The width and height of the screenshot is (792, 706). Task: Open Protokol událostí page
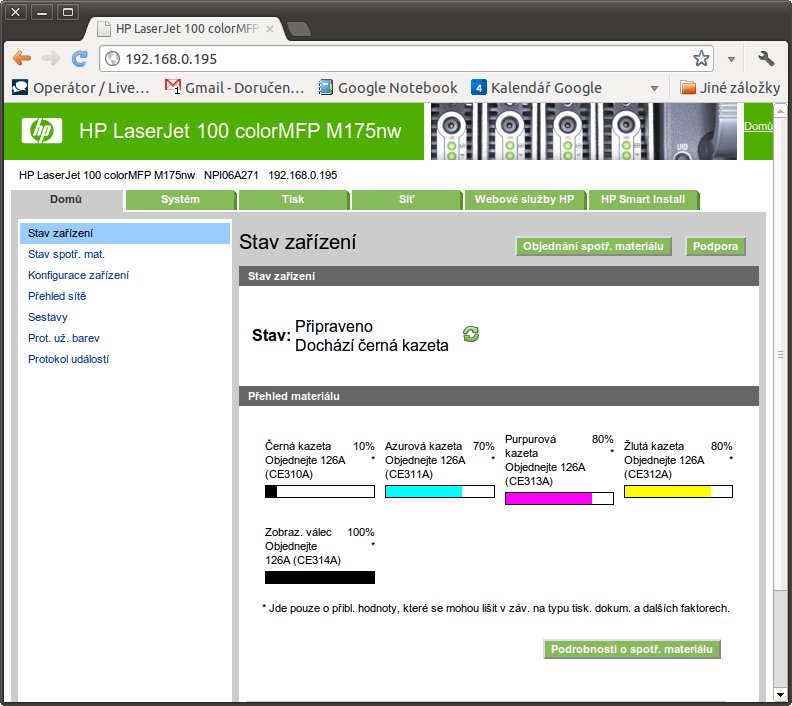click(68, 359)
